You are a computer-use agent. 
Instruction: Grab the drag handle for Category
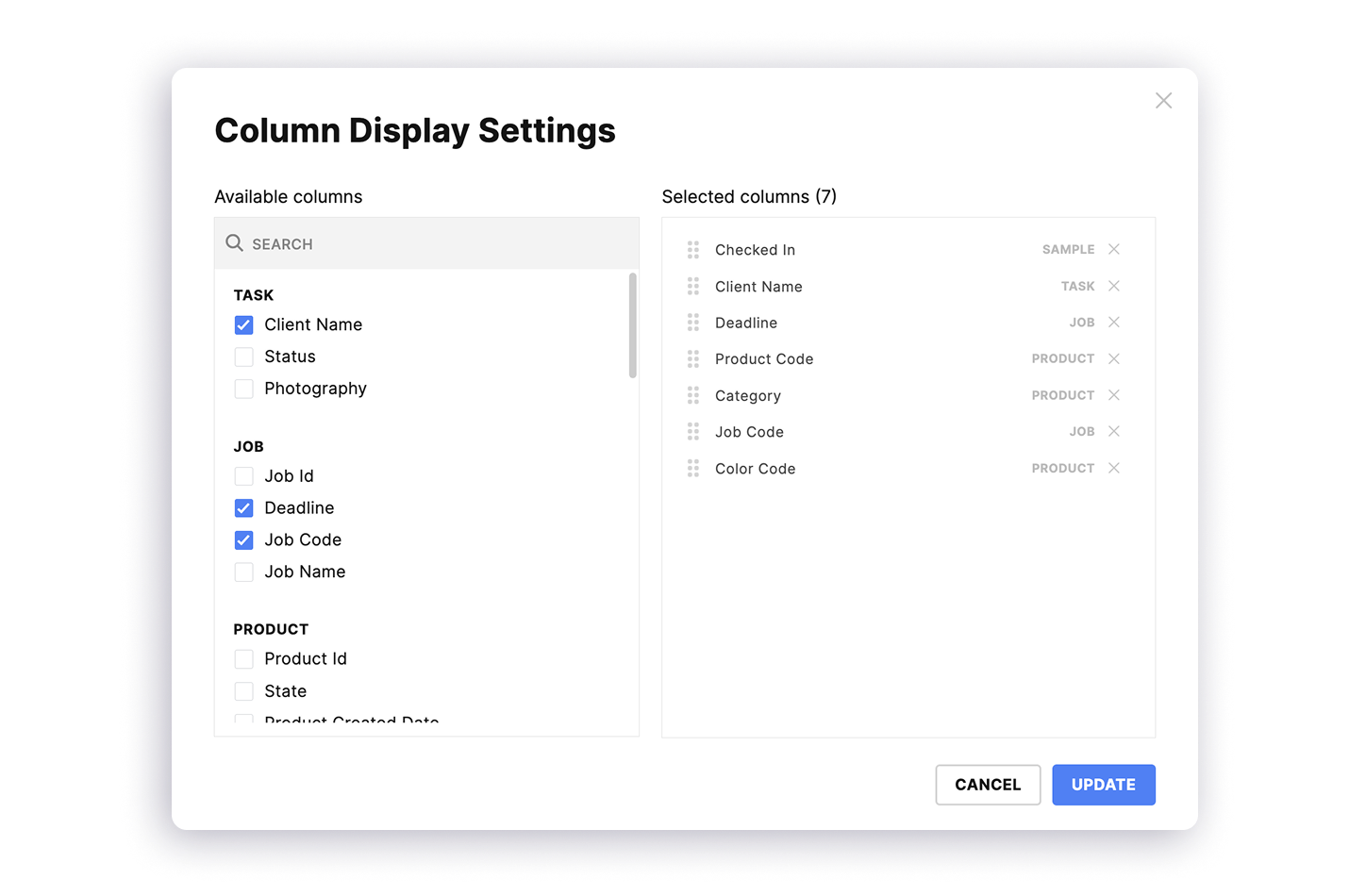click(x=693, y=395)
